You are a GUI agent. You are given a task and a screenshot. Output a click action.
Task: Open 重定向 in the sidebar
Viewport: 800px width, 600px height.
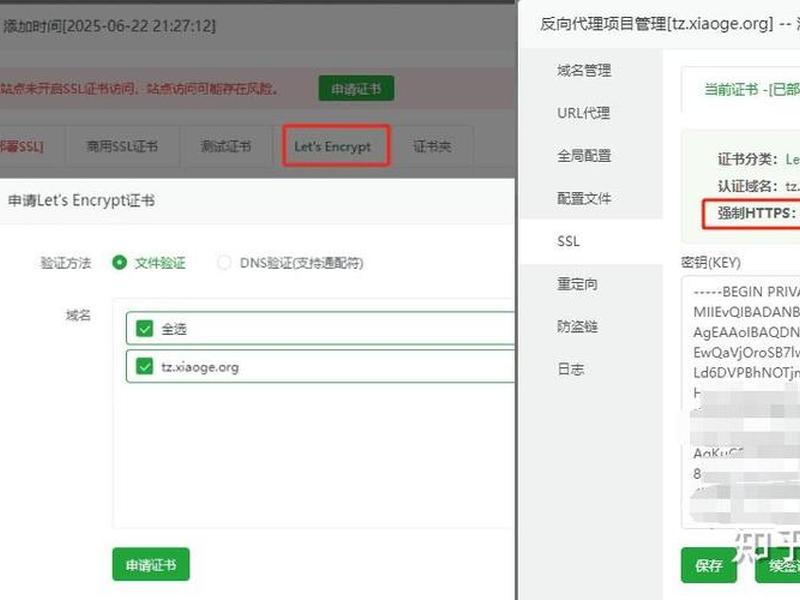[x=577, y=284]
